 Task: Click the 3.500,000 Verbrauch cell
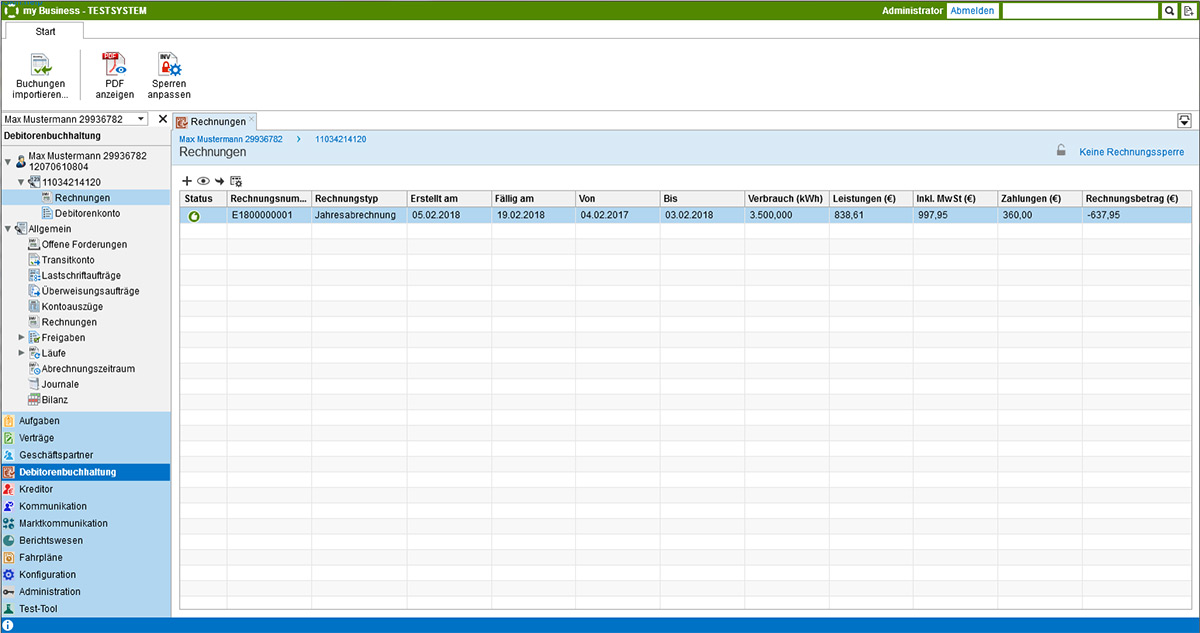pos(786,215)
